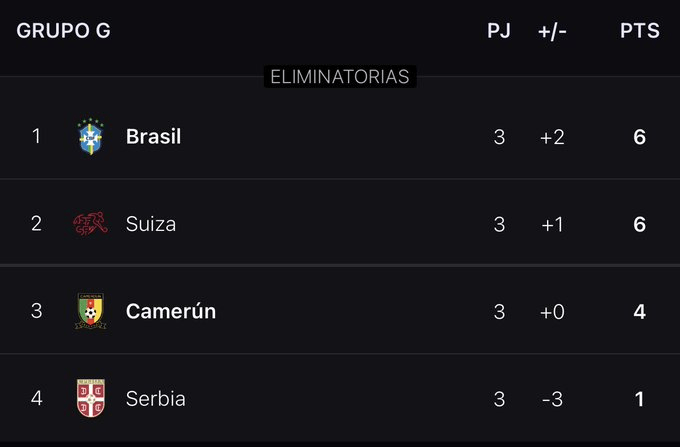Click the Suiza federation logo
The image size is (680, 447).
90,224
